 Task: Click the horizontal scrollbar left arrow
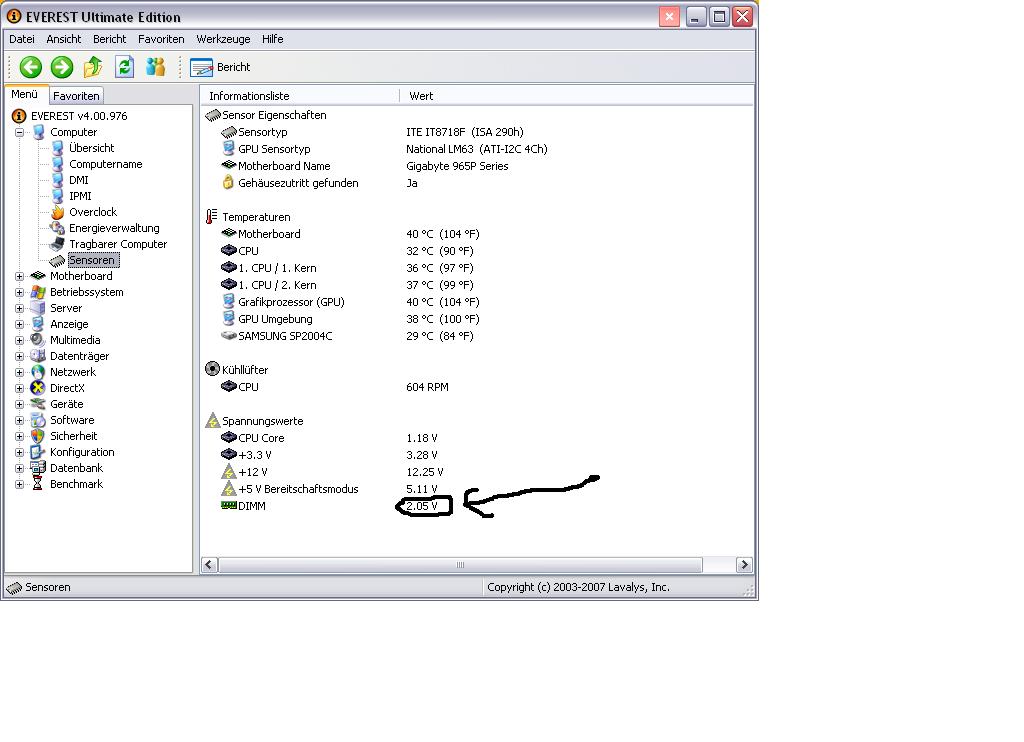click(x=210, y=565)
